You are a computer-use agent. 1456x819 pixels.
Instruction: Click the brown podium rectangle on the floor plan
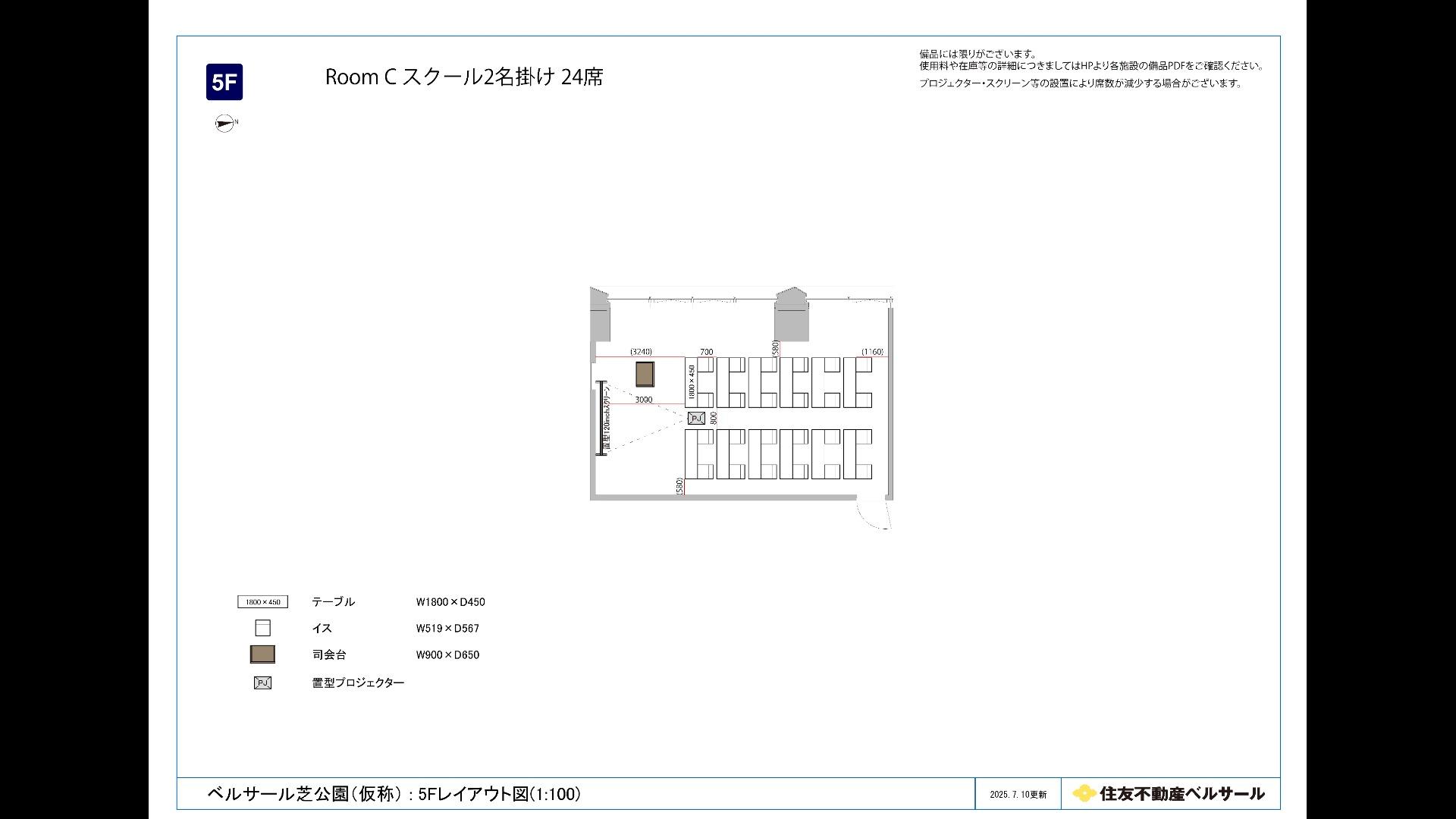point(645,375)
